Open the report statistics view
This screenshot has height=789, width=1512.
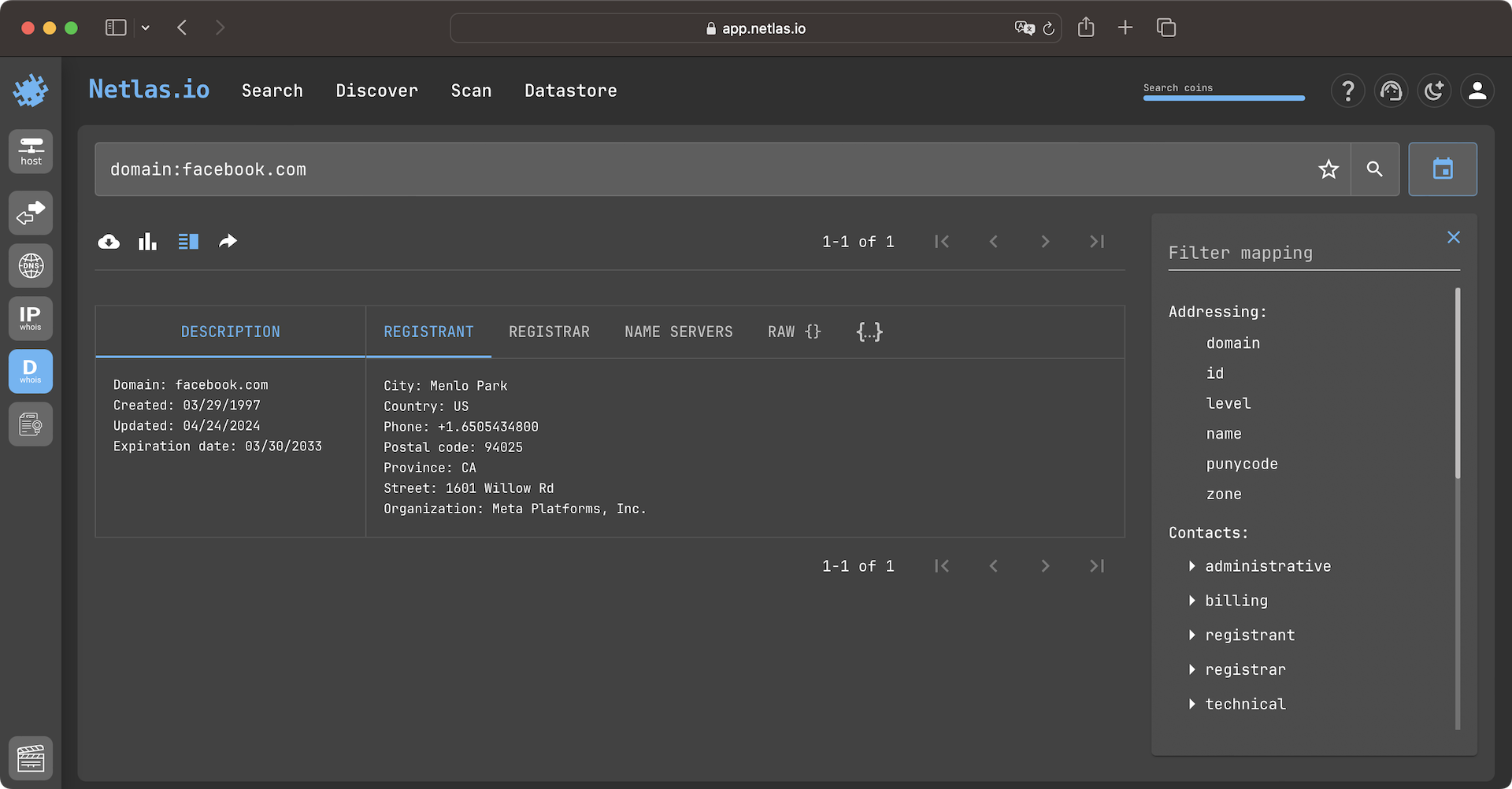click(147, 241)
